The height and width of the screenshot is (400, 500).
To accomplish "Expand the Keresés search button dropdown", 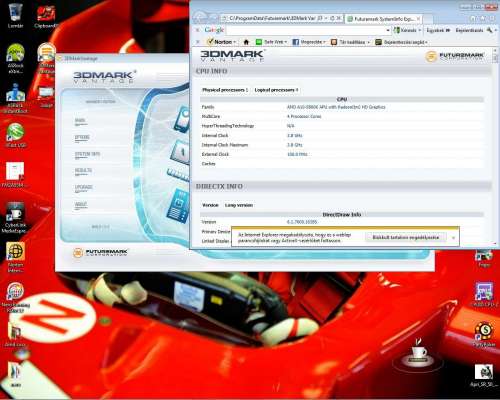I will point(420,30).
